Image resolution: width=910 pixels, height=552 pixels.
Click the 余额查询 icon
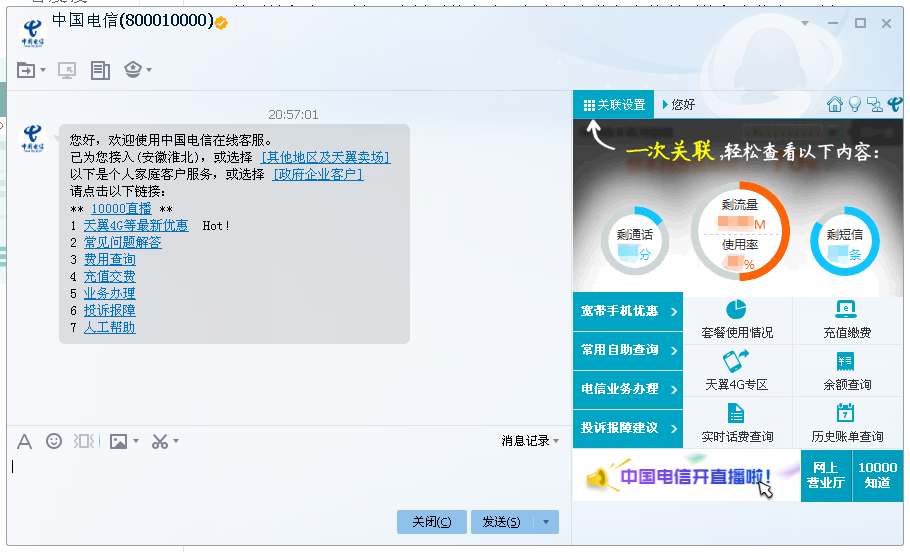pyautogui.click(x=846, y=362)
